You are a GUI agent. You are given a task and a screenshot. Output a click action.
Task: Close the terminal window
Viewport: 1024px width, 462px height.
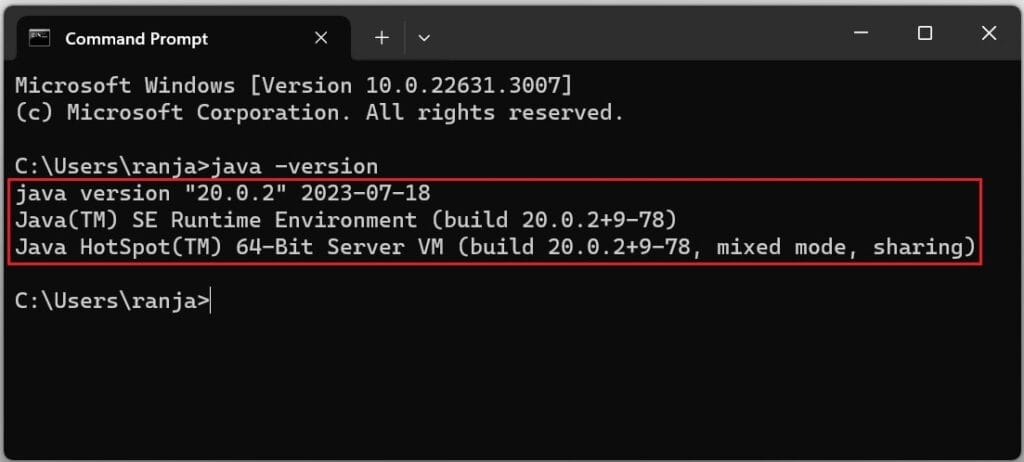point(989,34)
